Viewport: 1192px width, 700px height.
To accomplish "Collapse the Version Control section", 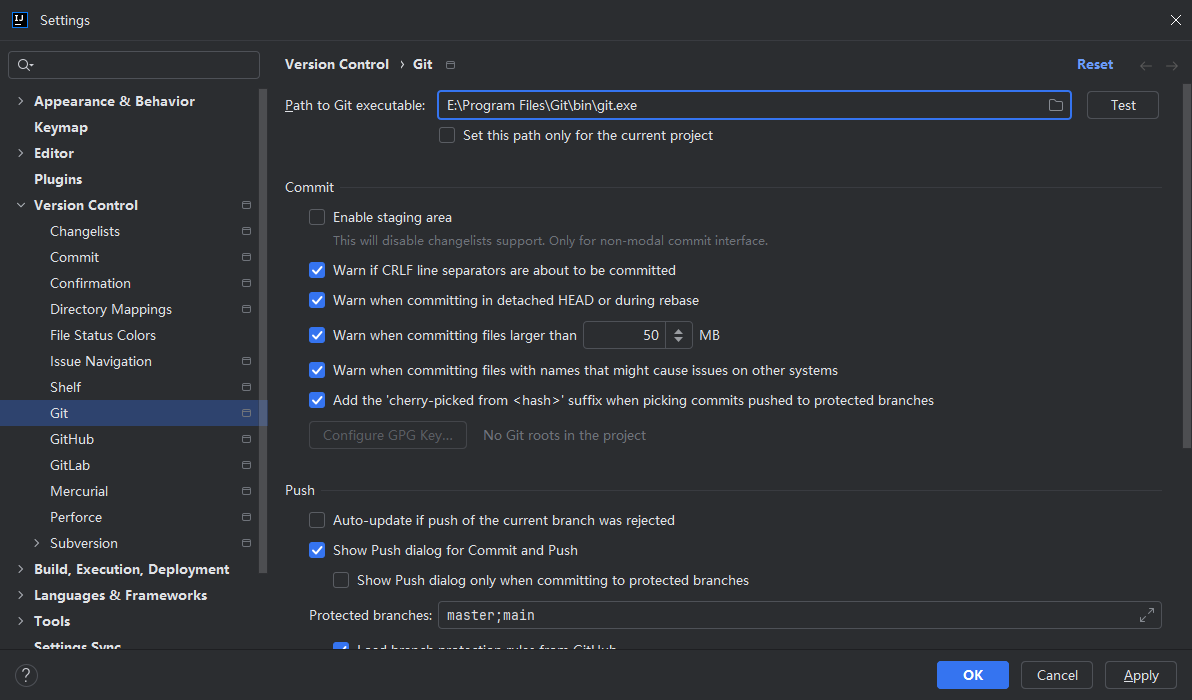I will point(21,205).
